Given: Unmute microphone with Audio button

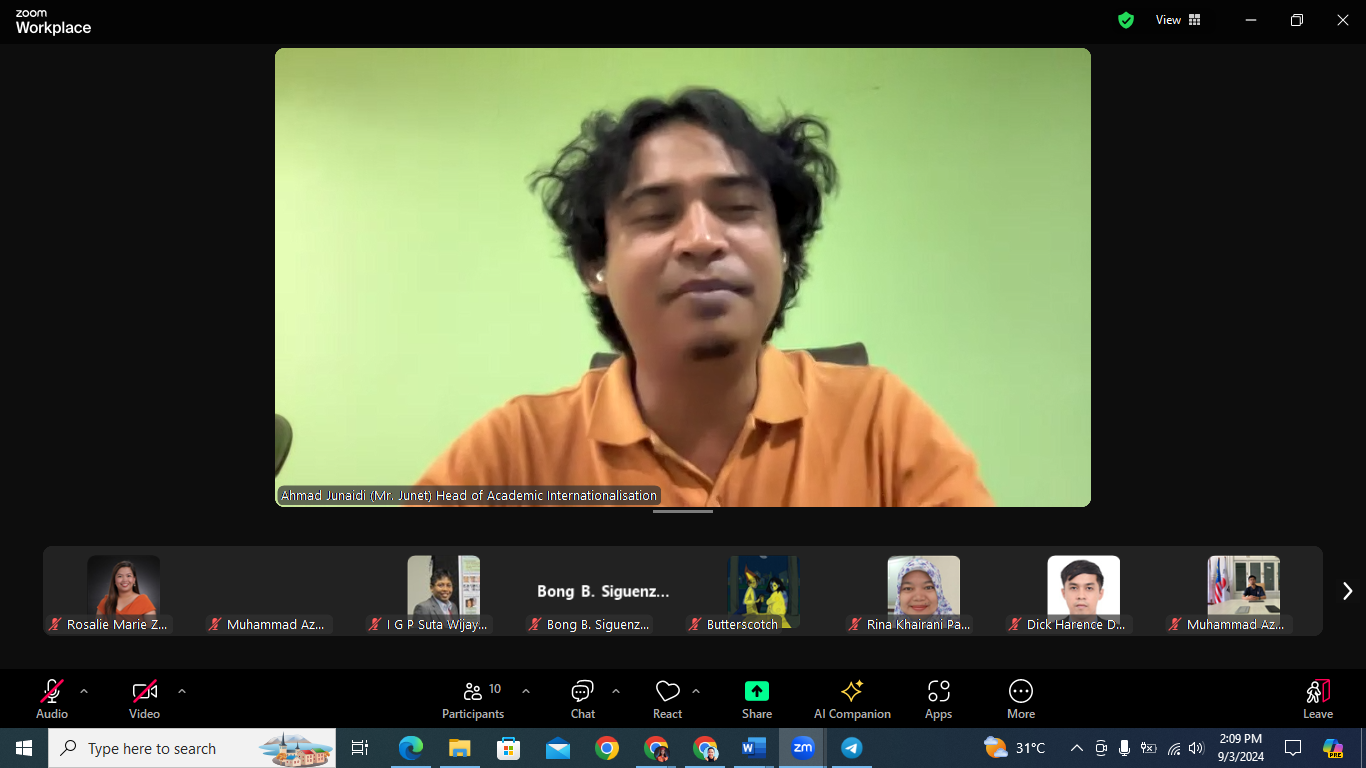Looking at the screenshot, I should pyautogui.click(x=52, y=699).
